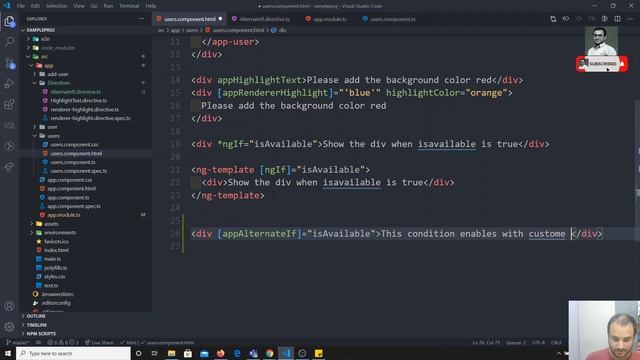Image resolution: width=640 pixels, height=360 pixels.
Task: Open the Accounts icon in activity bar
Action: click(9, 306)
